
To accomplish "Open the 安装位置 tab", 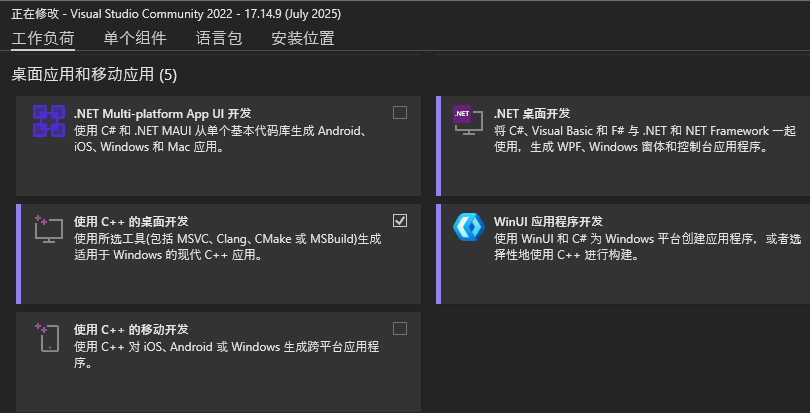I will tap(303, 38).
